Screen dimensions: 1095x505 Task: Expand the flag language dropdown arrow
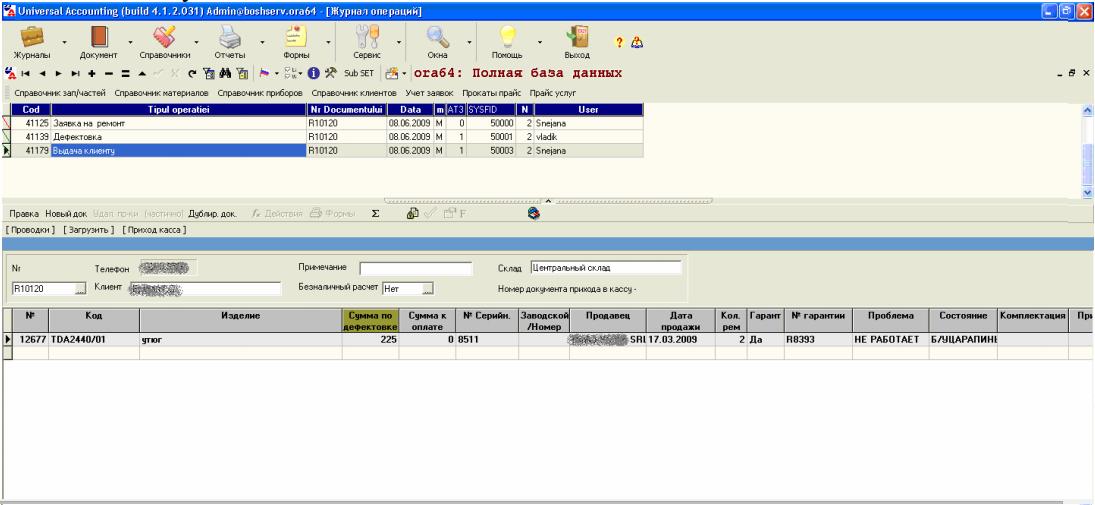tap(277, 73)
